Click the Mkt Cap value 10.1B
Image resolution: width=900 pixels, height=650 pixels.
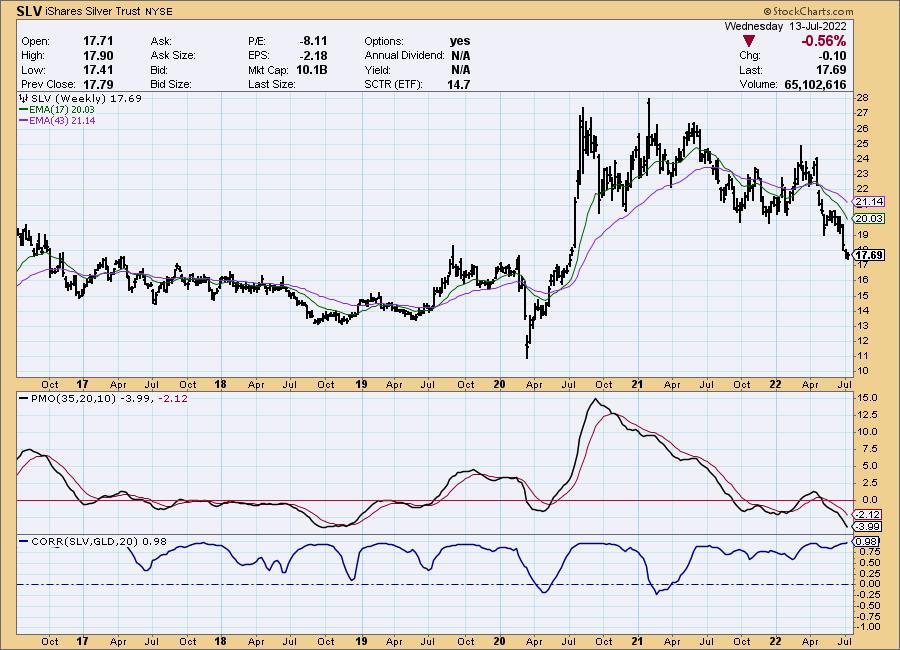[312, 69]
